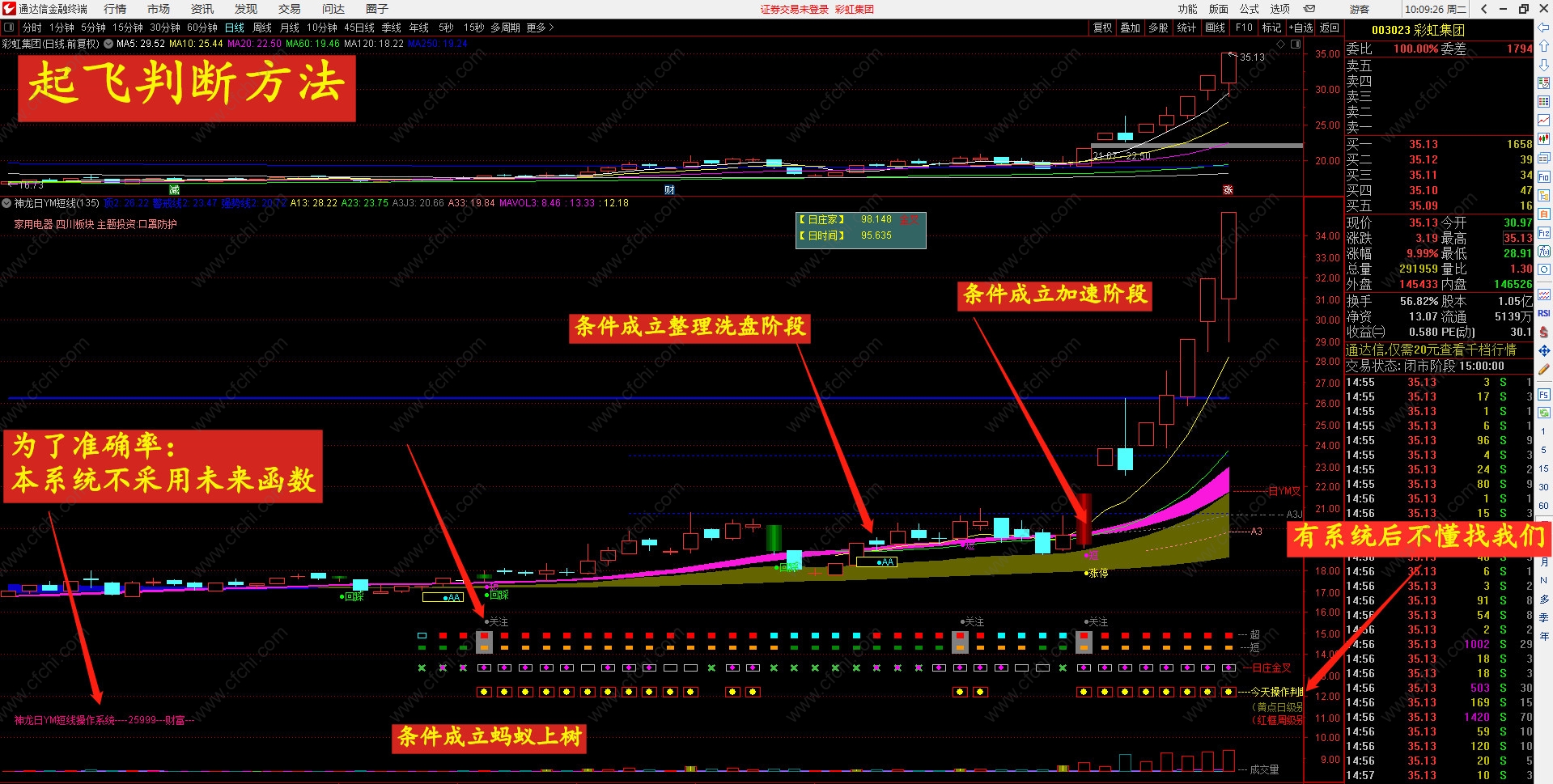The height and width of the screenshot is (784, 1553).
Task: Click the 游客 guest account label
Action: point(1360,9)
